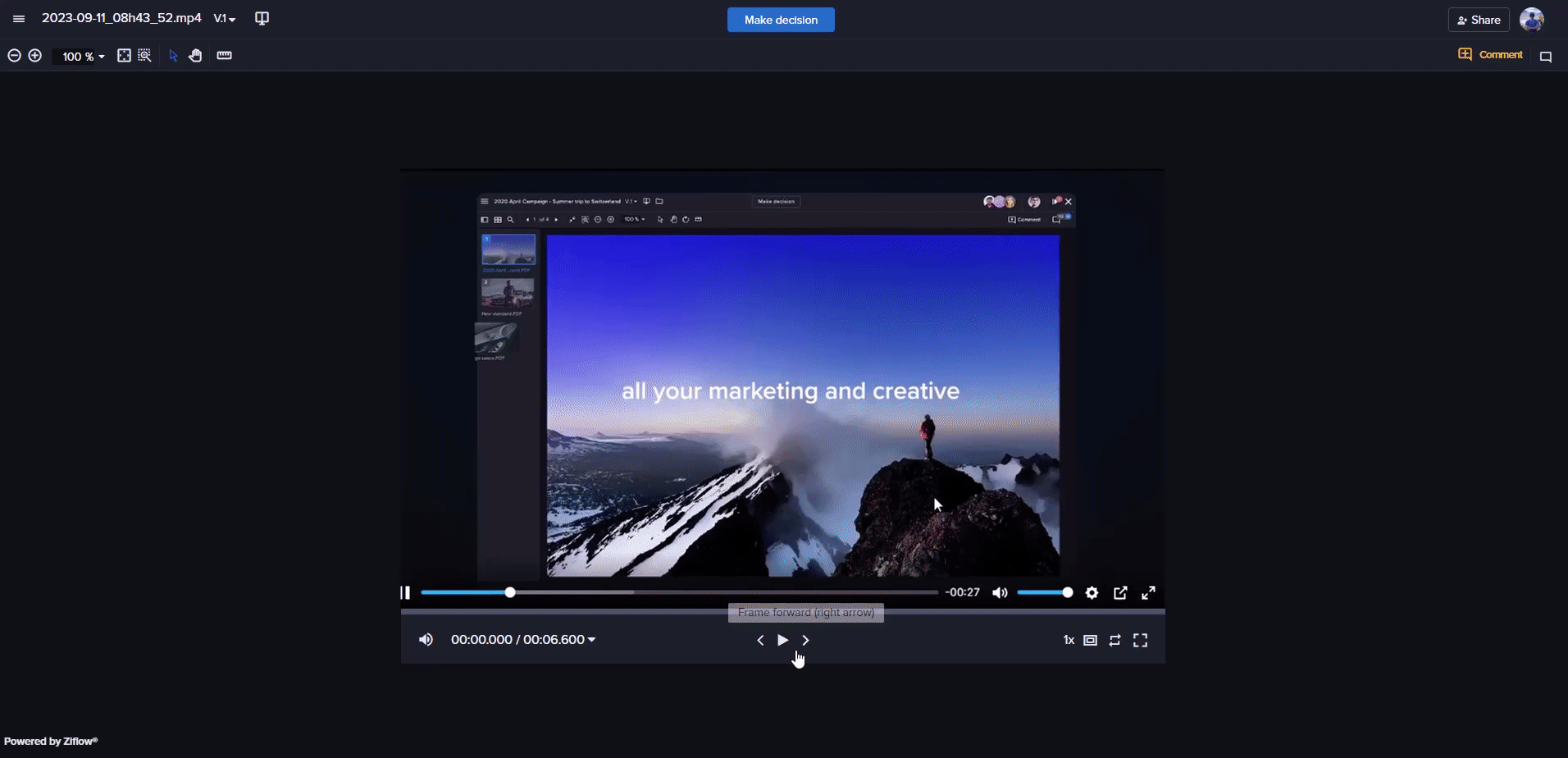Toggle the loop playback icon
The image size is (1568, 758).
1114,641
